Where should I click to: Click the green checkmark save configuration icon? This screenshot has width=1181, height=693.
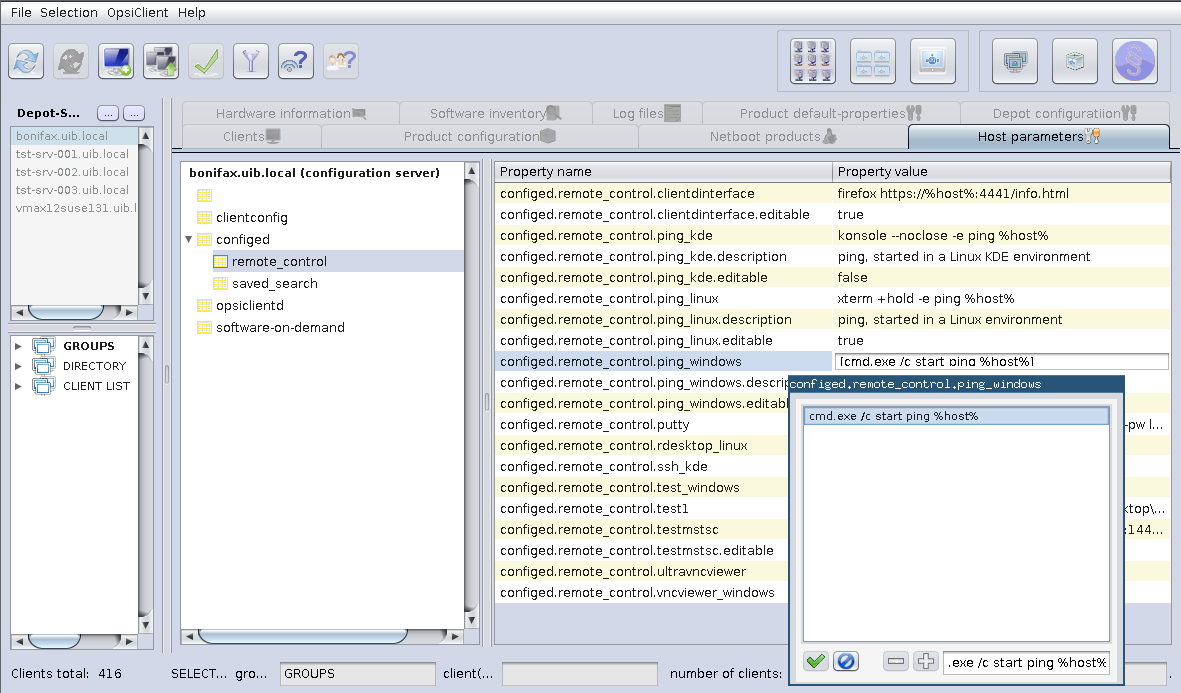pyautogui.click(x=206, y=61)
